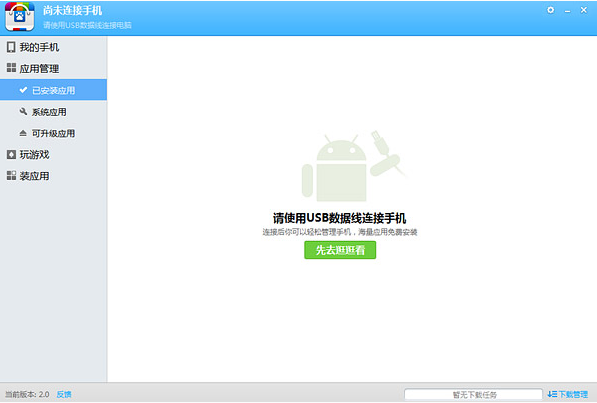Open the 已安装应用 list
Viewport: 597px width, 403px height.
pos(53,90)
